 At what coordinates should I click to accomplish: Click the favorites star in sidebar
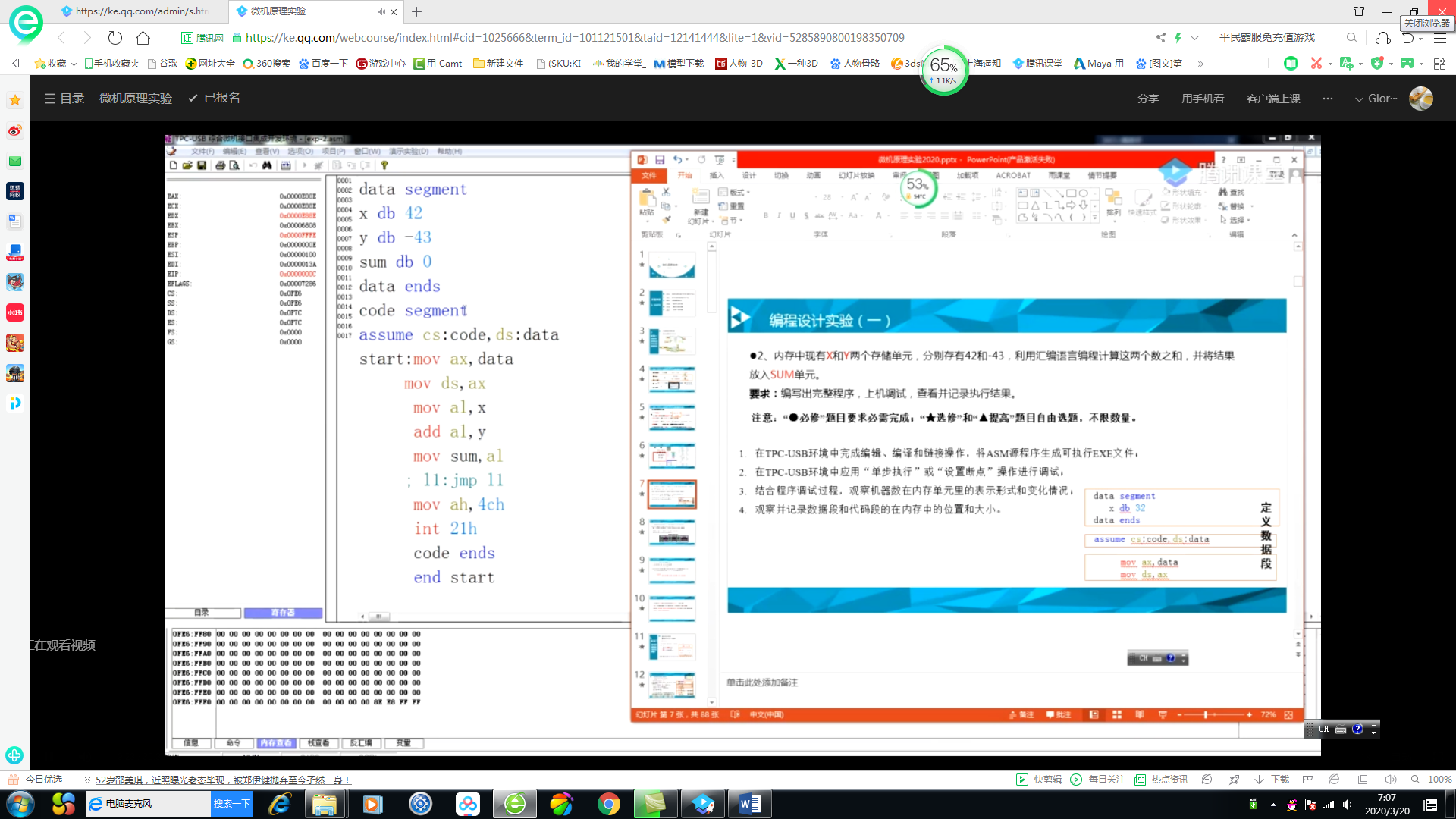click(15, 100)
